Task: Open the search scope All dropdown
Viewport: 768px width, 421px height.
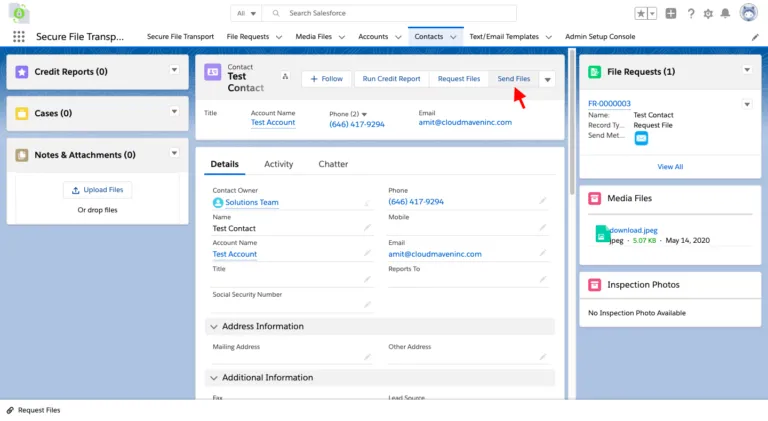Action: pos(246,13)
